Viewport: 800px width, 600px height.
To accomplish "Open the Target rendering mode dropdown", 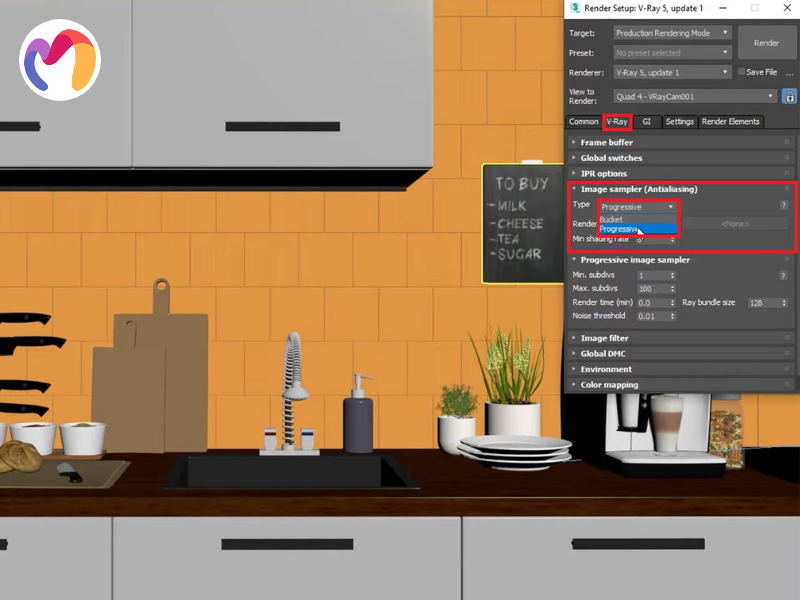I will [672, 33].
